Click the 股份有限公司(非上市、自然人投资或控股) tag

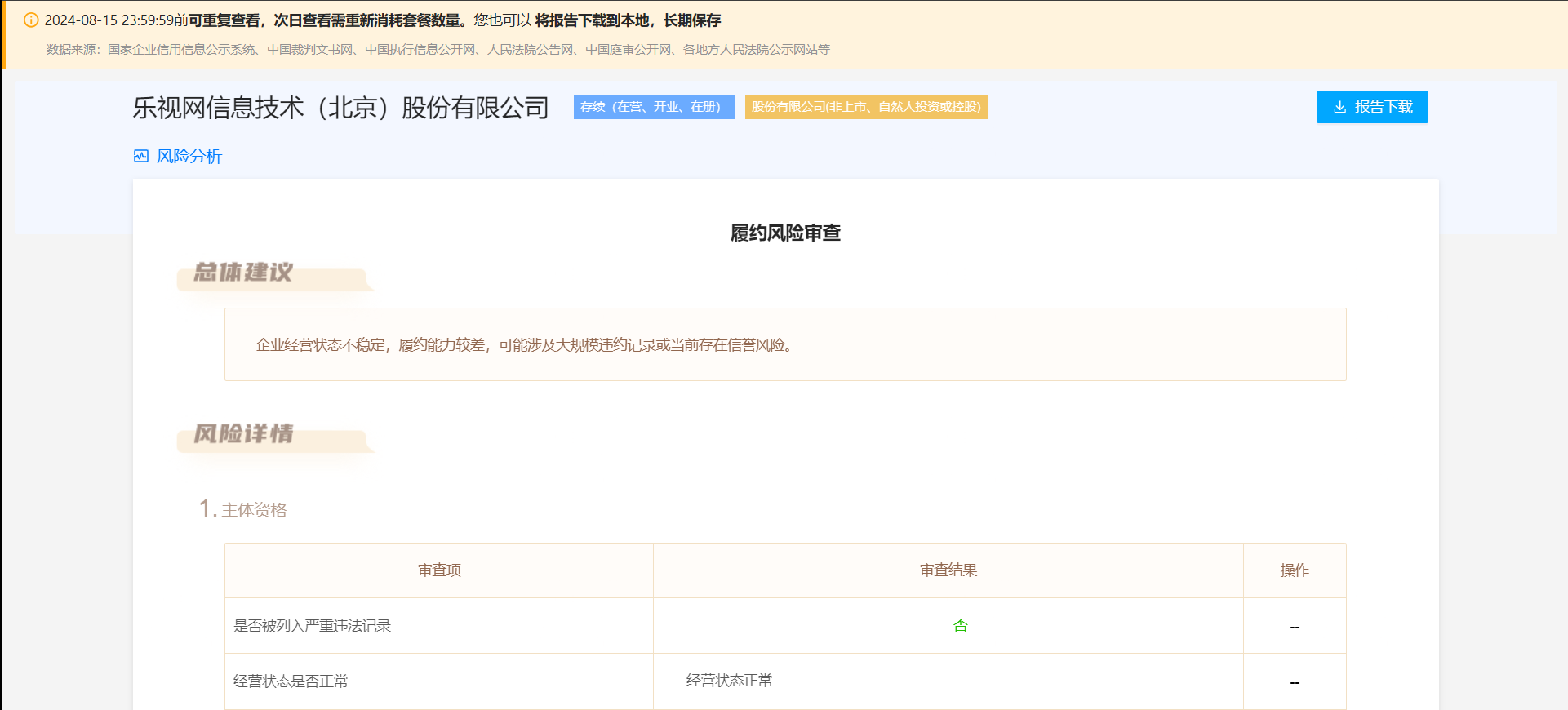pyautogui.click(x=866, y=107)
